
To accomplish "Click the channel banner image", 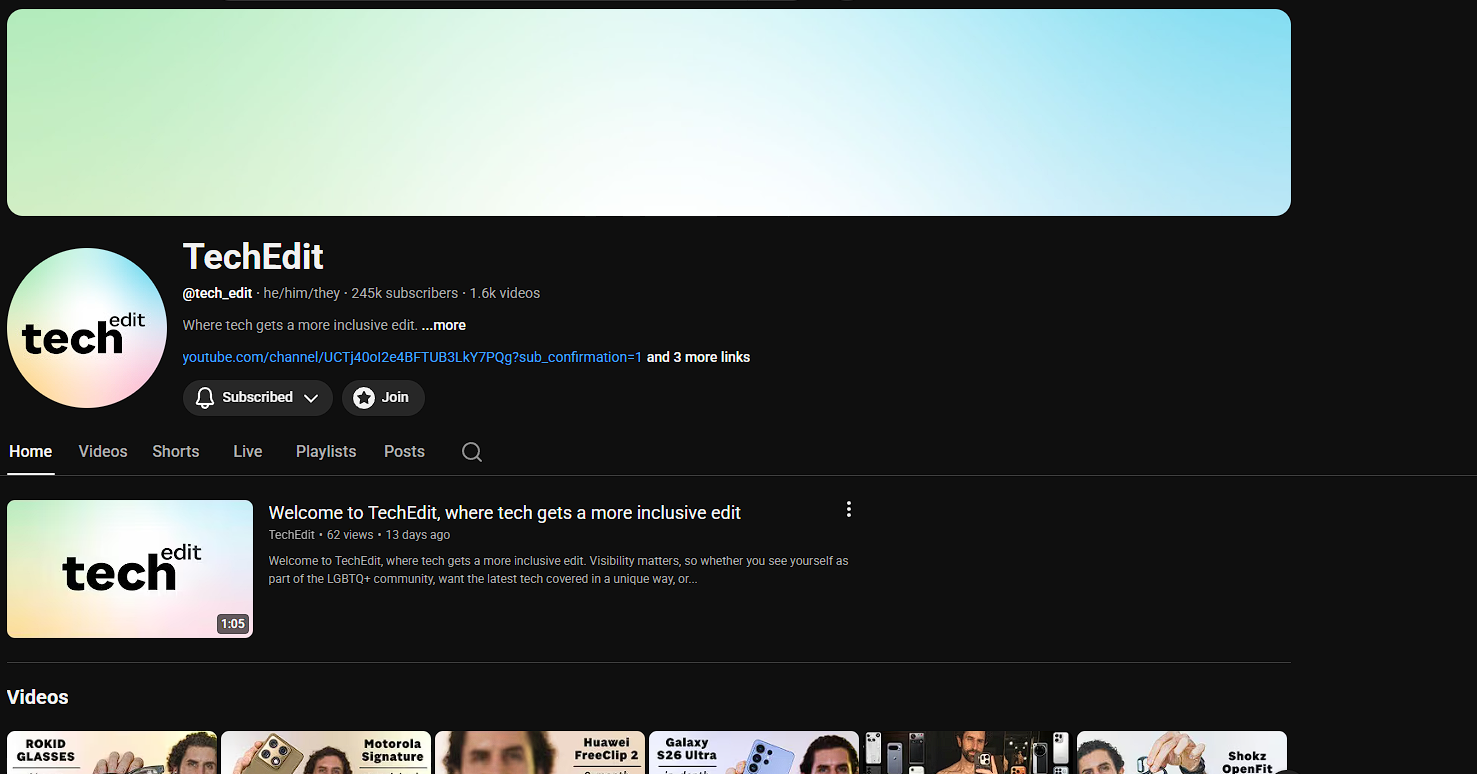I will pos(649,113).
